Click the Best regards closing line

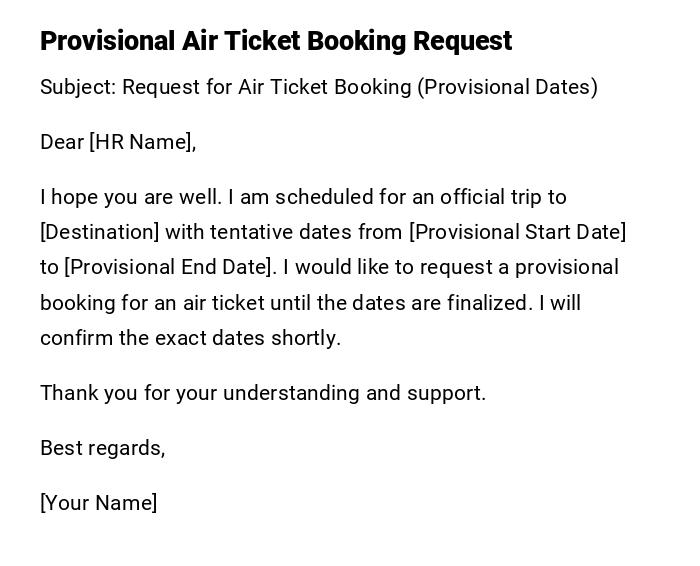[102, 447]
